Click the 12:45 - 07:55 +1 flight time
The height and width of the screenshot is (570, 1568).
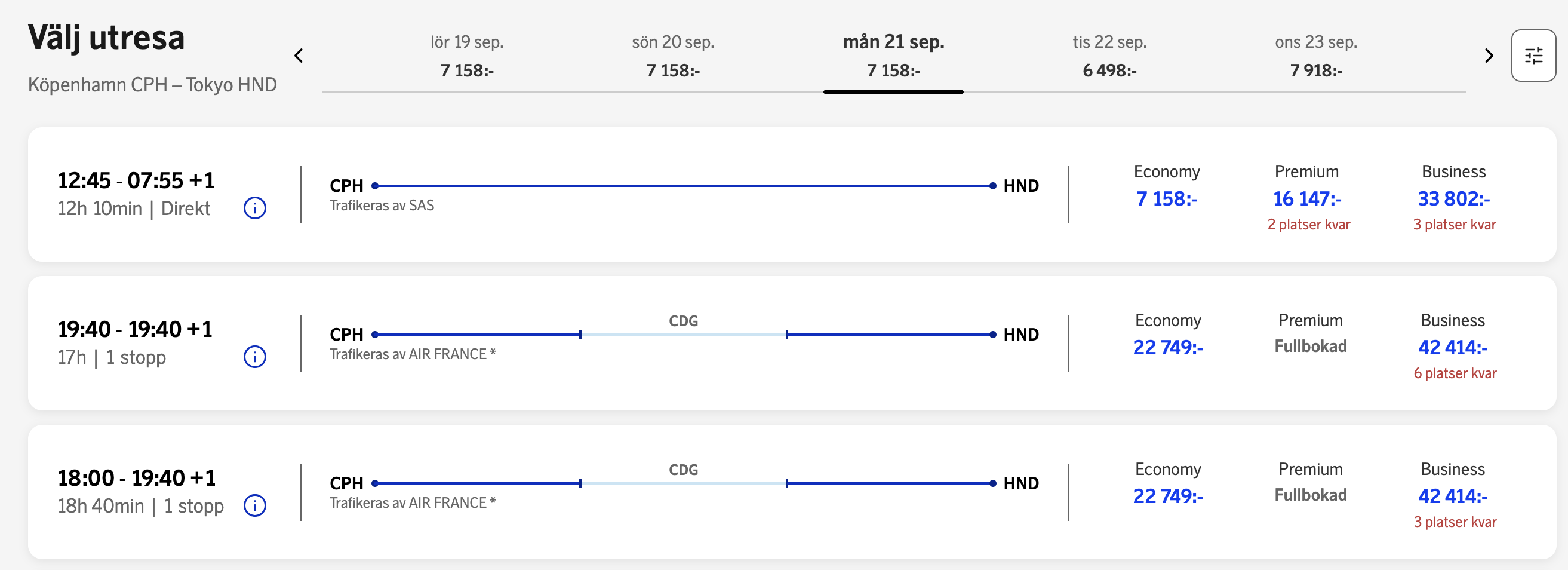tap(136, 180)
